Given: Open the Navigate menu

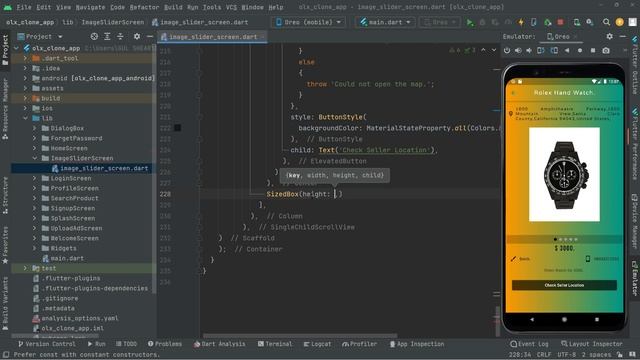Looking at the screenshot, I should [90, 7].
